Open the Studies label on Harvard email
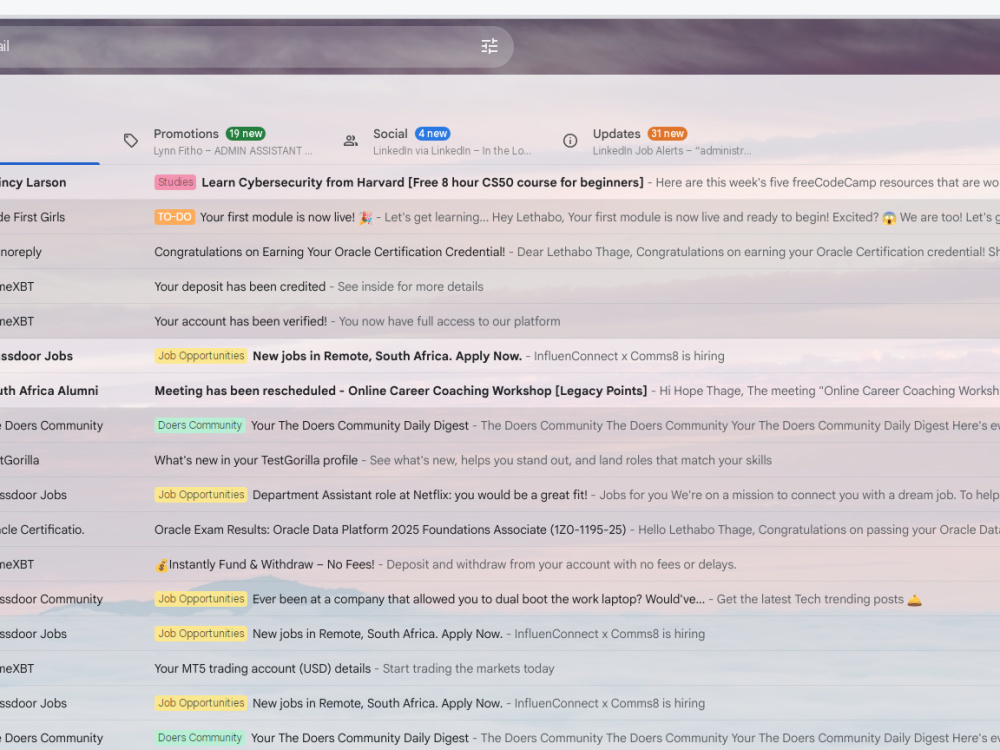This screenshot has width=1000, height=750. click(x=175, y=182)
